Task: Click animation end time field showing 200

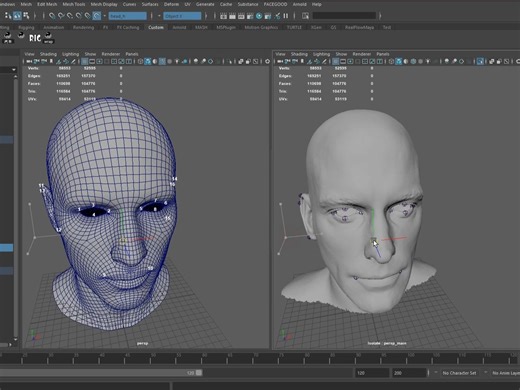Action: click(409, 373)
